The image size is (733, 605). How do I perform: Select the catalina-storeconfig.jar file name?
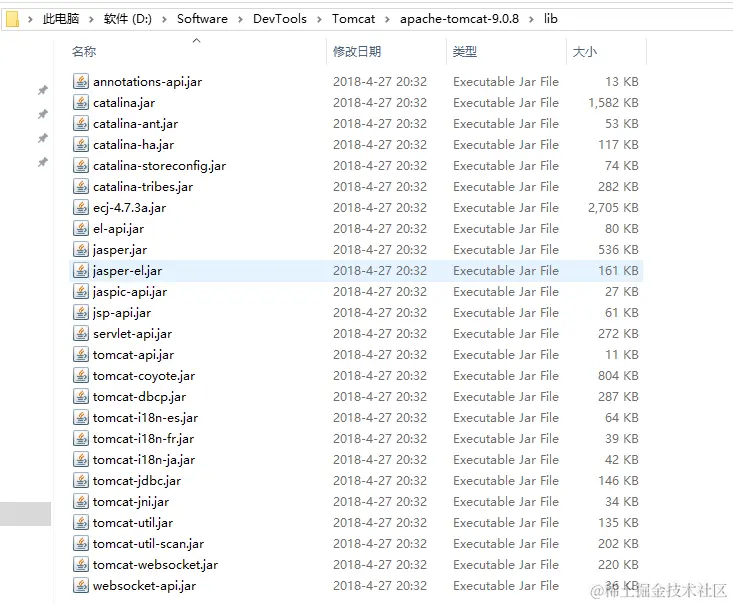(159, 166)
